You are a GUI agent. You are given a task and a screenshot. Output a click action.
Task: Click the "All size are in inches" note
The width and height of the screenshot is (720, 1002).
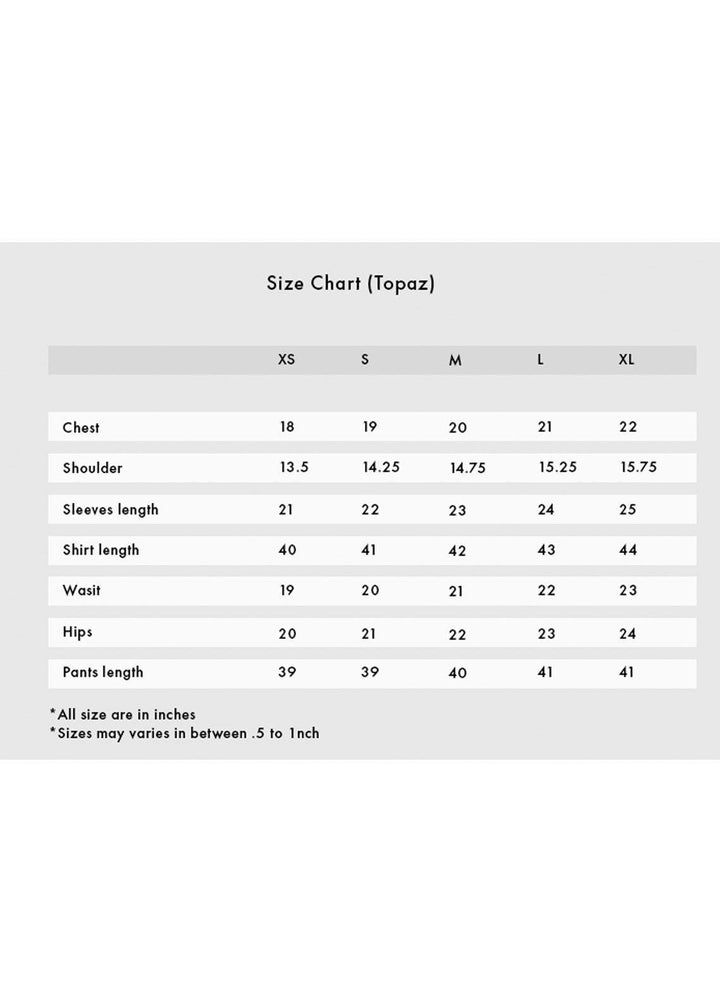click(x=123, y=714)
